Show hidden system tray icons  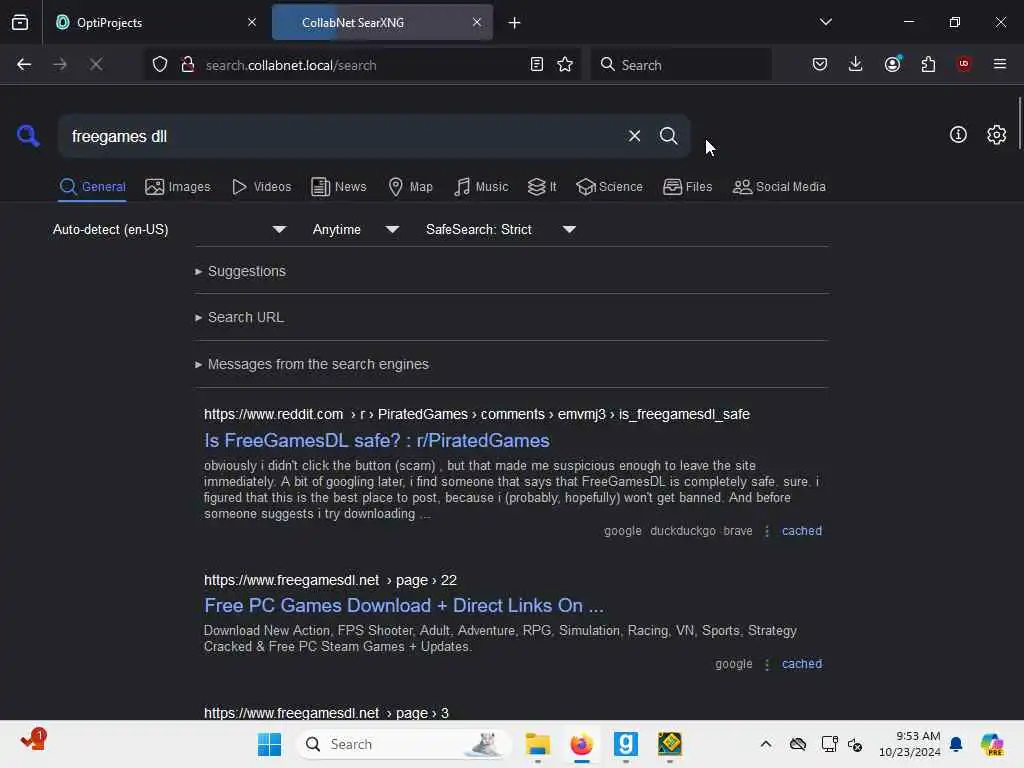[x=765, y=744]
